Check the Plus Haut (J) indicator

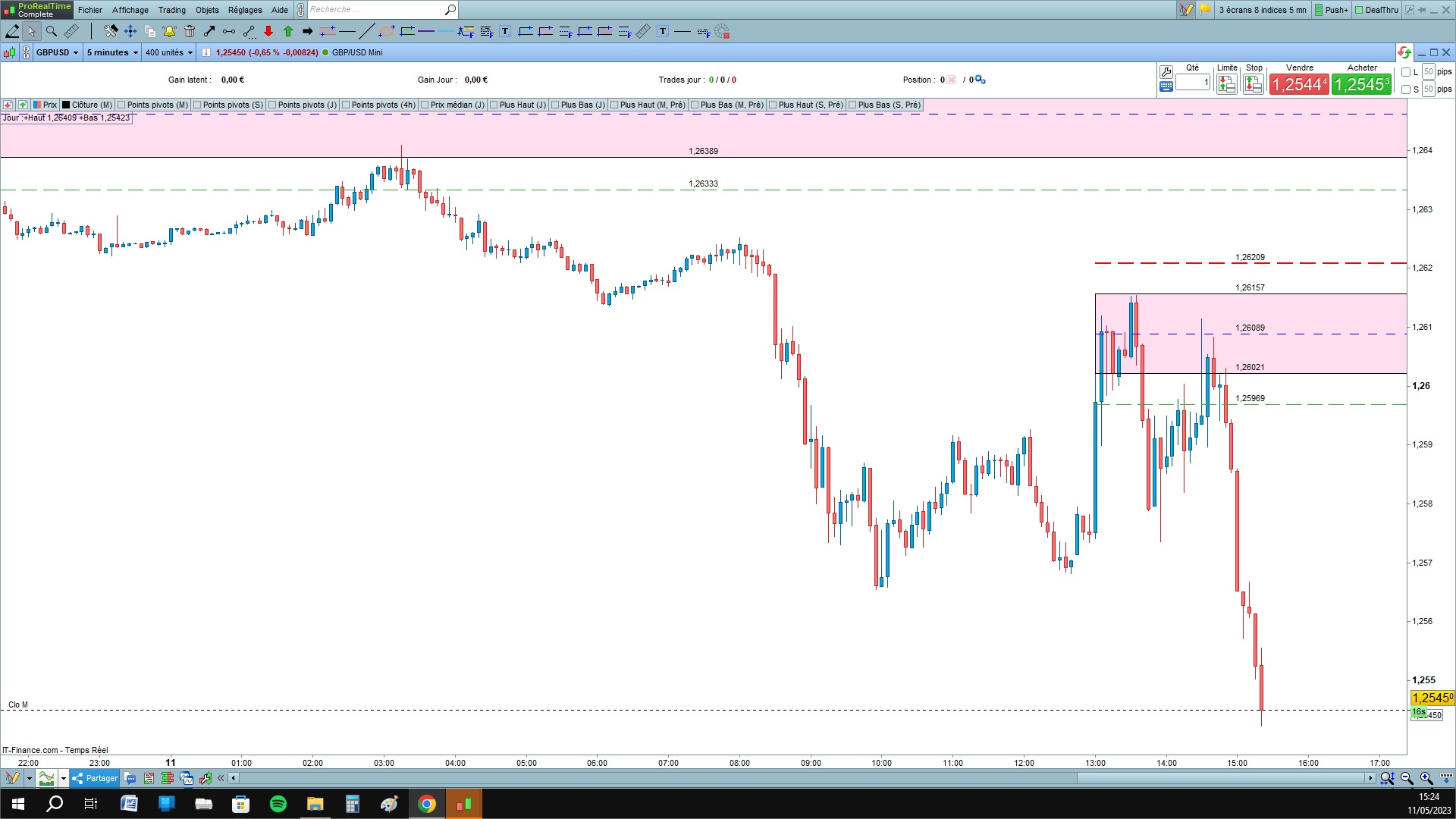point(494,105)
